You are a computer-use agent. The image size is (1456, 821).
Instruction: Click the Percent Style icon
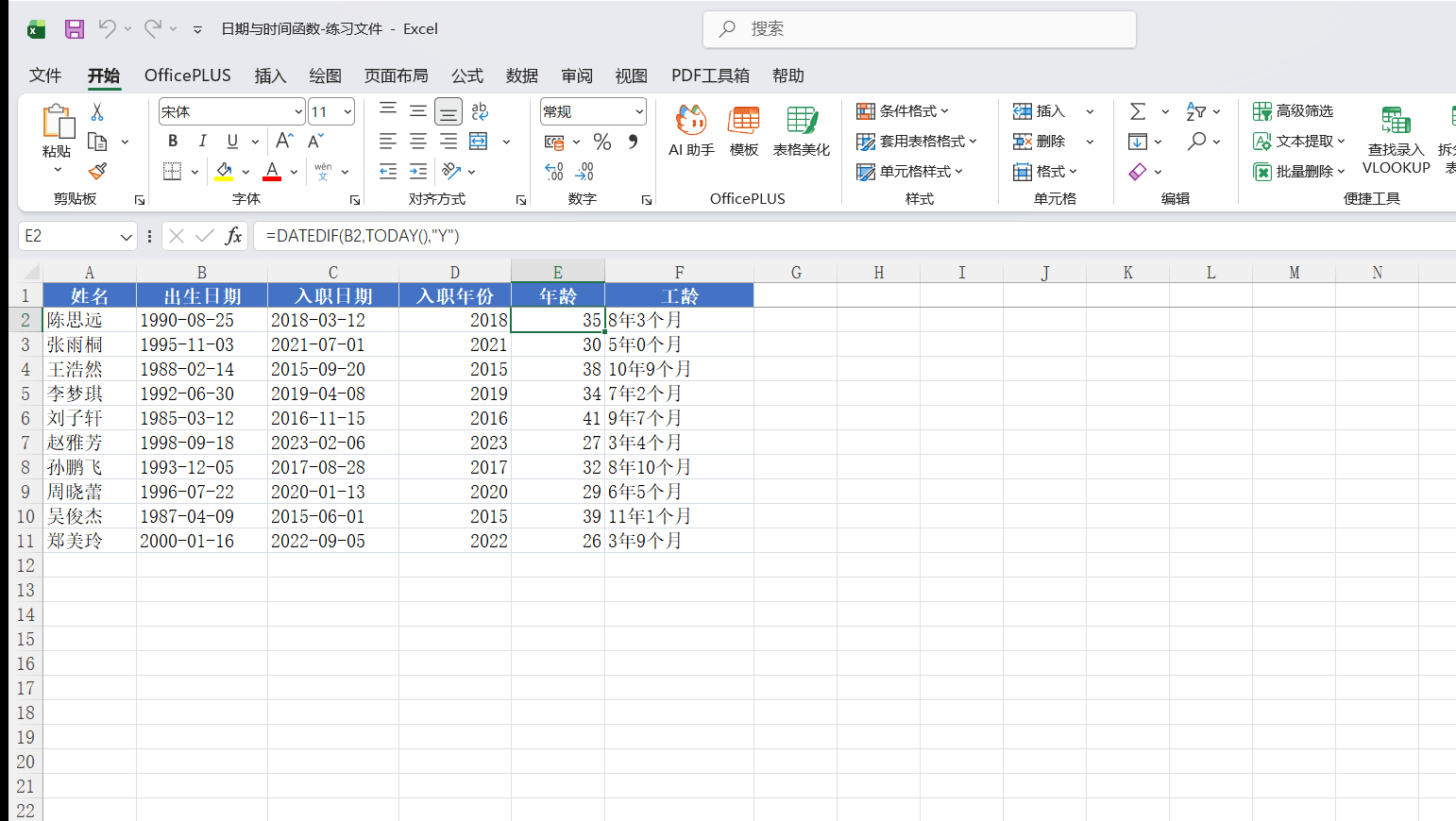pos(602,142)
